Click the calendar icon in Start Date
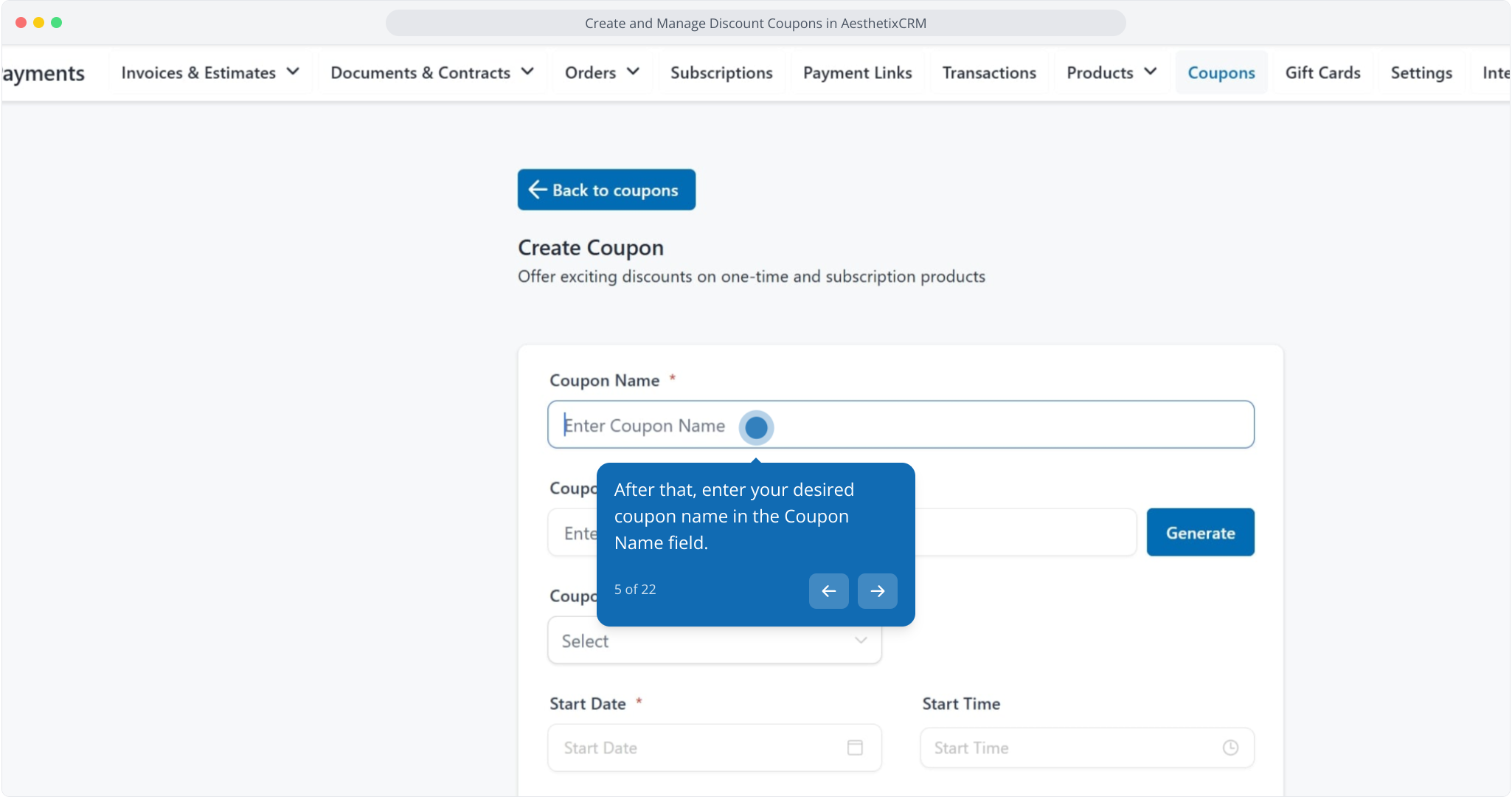This screenshot has width=1512, height=797. point(855,748)
